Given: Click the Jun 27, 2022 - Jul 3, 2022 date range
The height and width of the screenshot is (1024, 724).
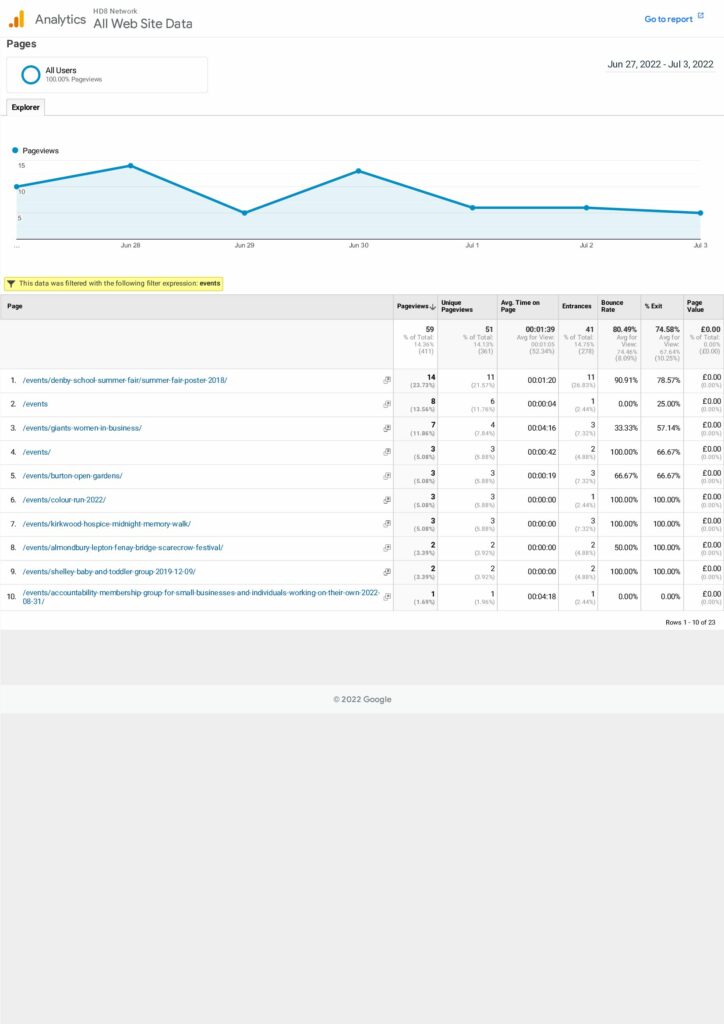Looking at the screenshot, I should 660,64.
